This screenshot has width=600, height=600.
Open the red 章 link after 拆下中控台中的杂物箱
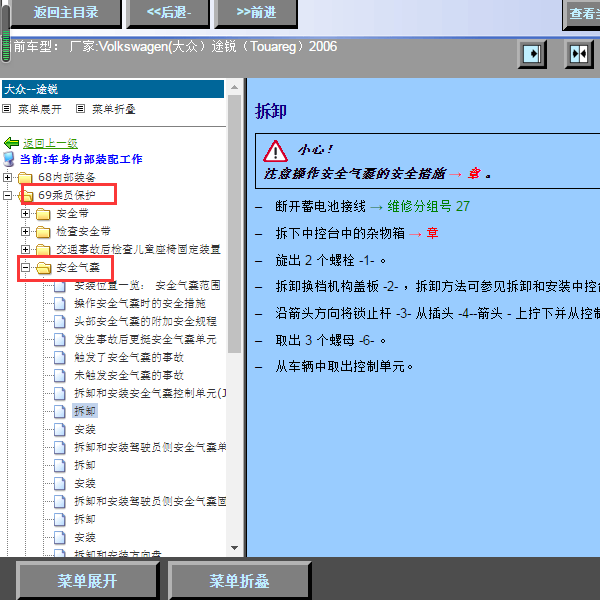(x=432, y=233)
